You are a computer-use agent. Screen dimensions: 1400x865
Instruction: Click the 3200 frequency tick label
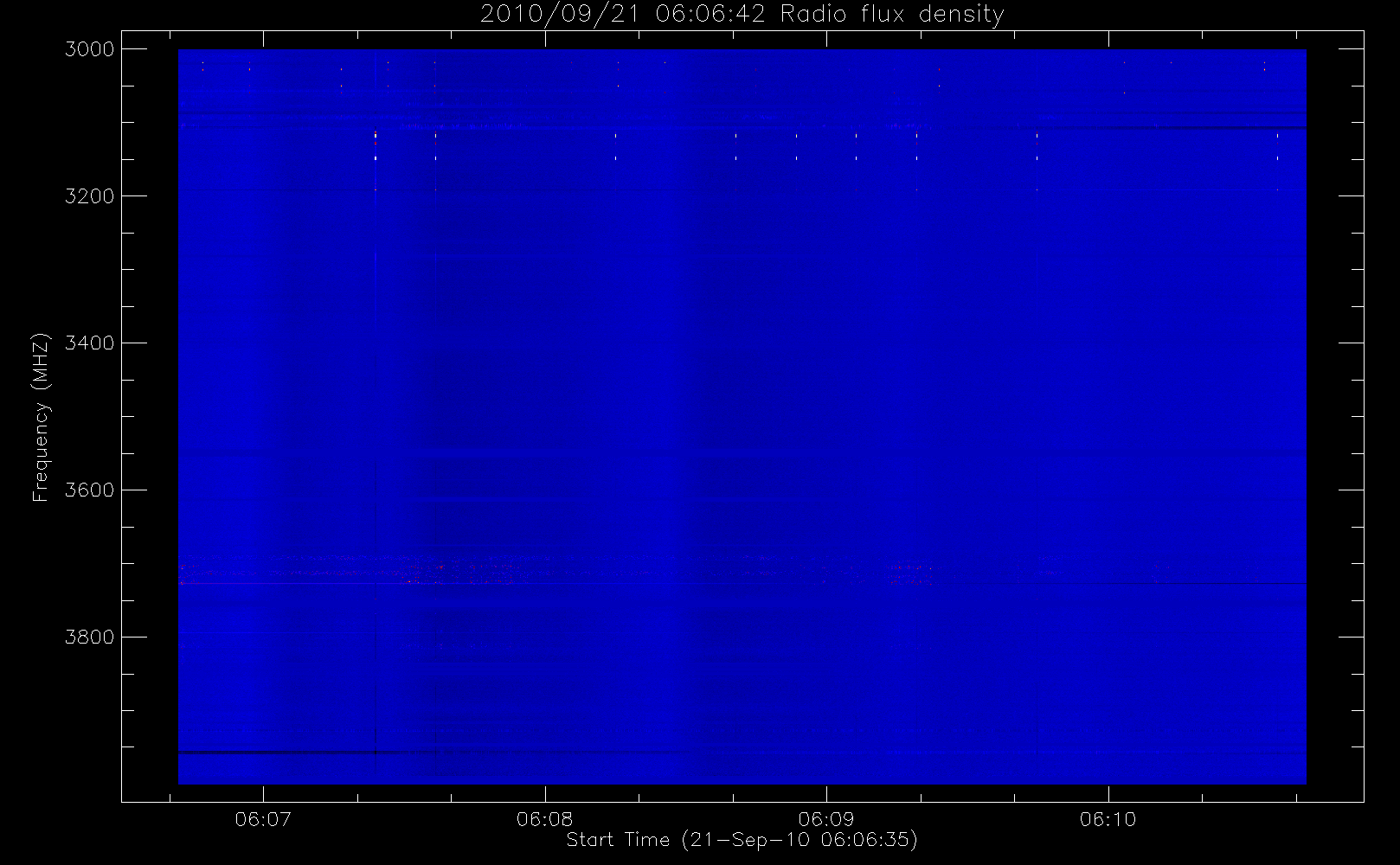coord(90,196)
